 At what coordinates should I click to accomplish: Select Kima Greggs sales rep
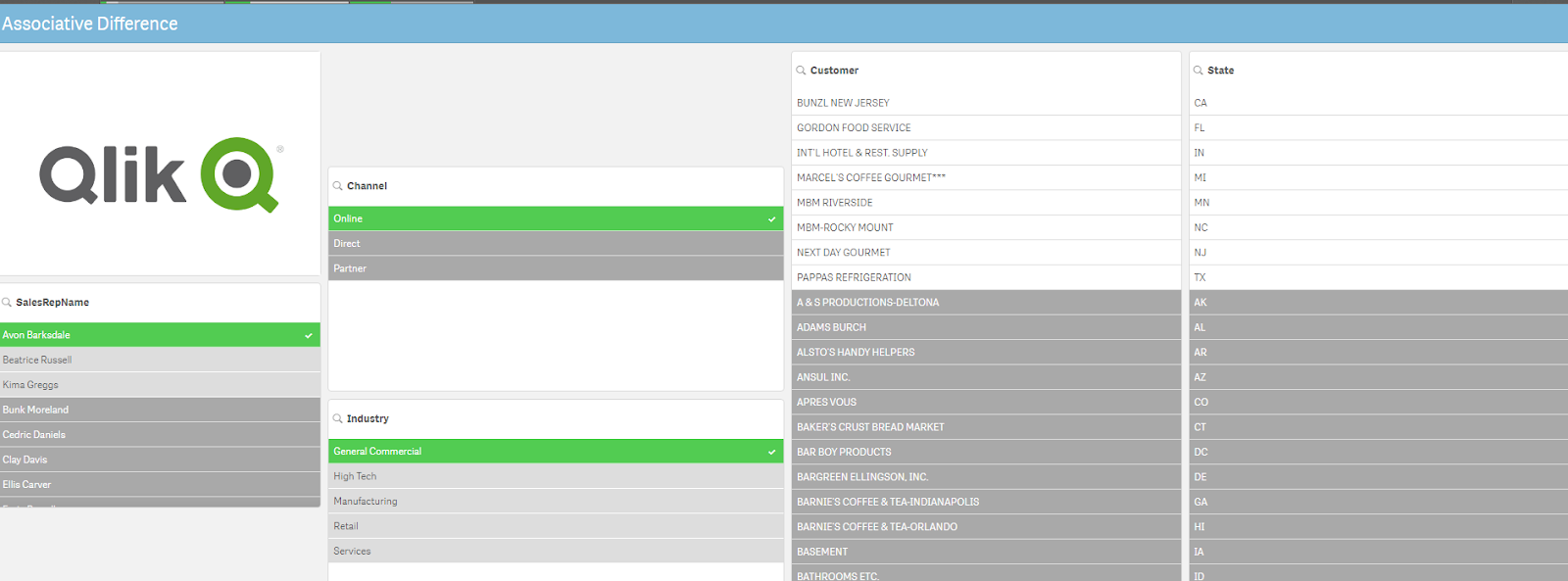tap(160, 385)
